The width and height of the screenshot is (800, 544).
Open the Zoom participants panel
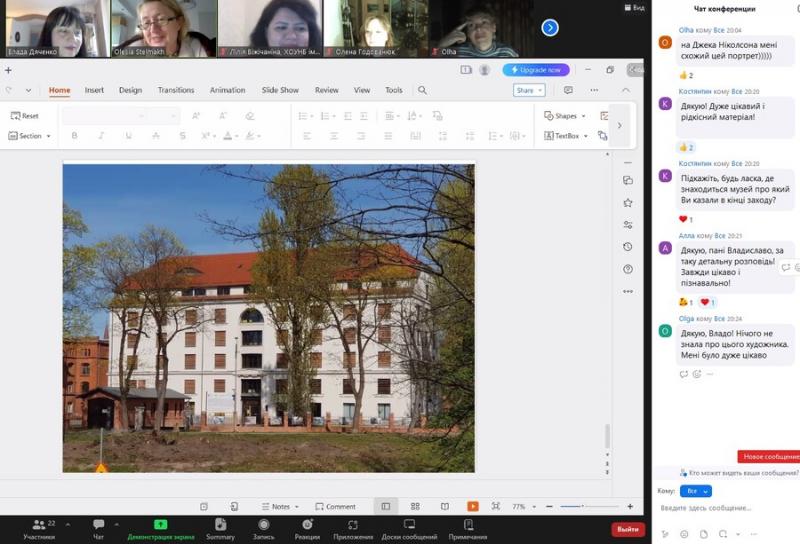point(40,529)
